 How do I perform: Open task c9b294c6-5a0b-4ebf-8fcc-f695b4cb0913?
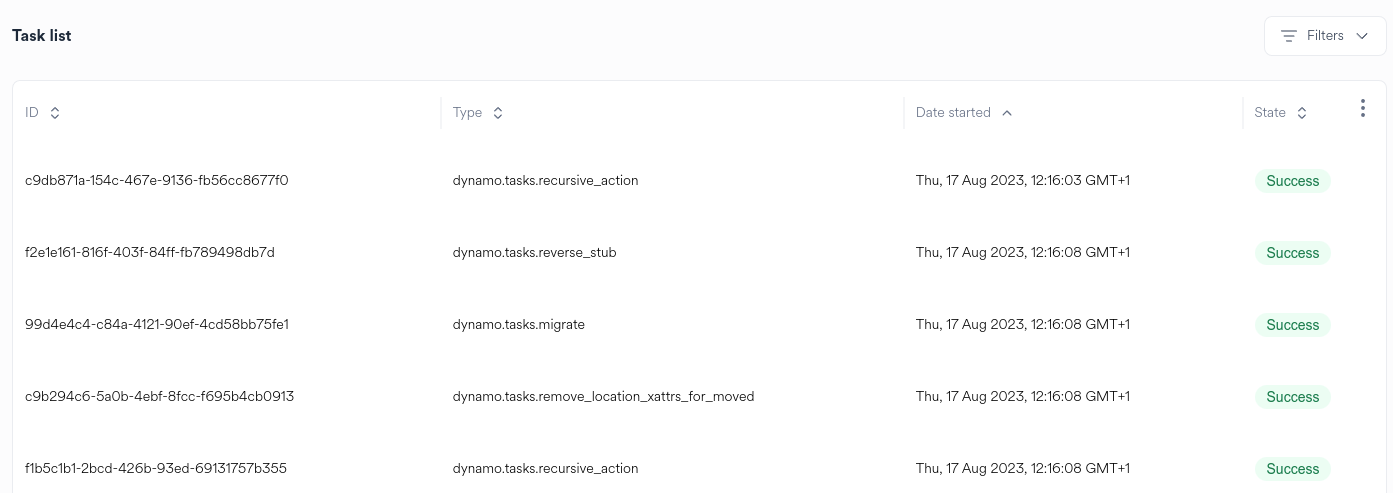(159, 397)
